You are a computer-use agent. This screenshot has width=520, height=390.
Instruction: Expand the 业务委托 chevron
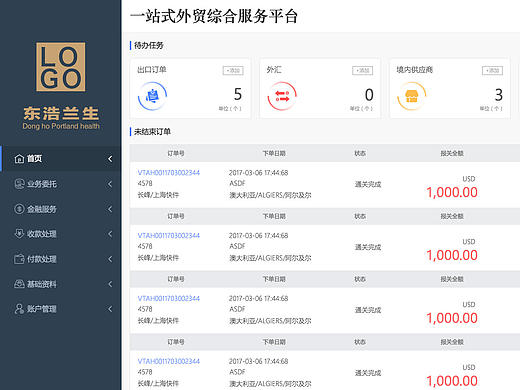110,184
